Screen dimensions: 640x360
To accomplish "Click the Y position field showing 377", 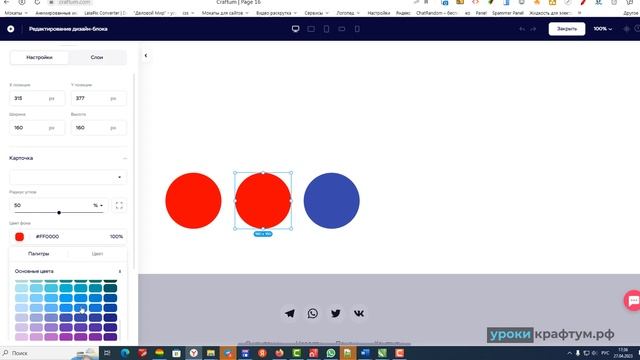I will [x=98, y=98].
